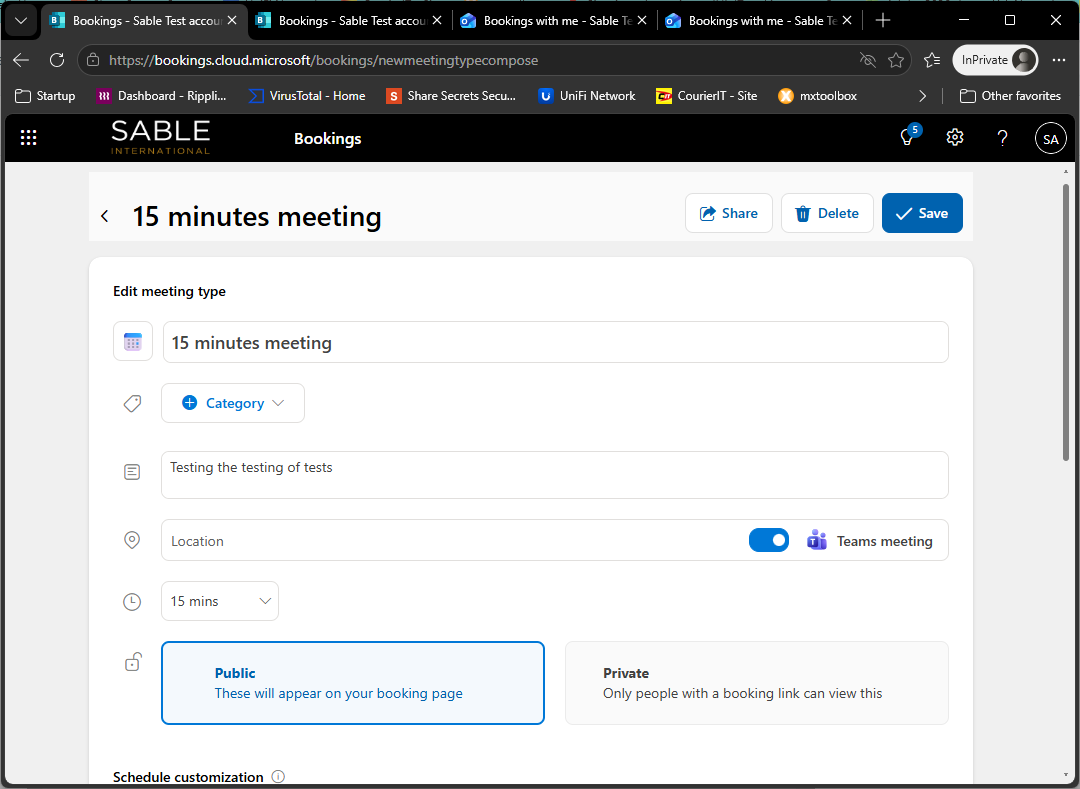Open the SA account avatar menu
Screen dimensions: 1080x789
click(x=1050, y=138)
